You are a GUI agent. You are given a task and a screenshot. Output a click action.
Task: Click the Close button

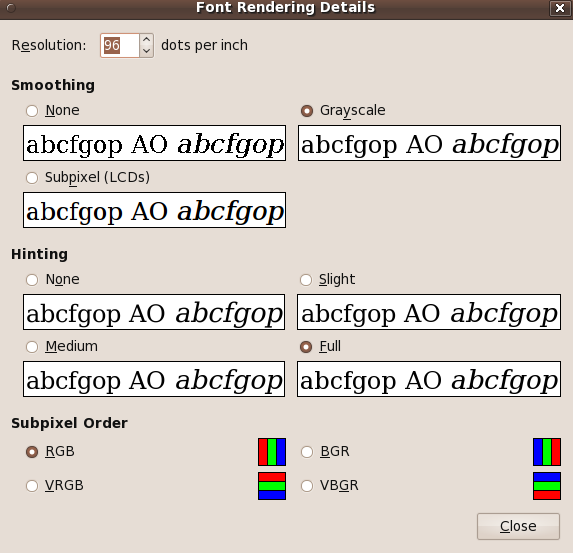[518, 526]
